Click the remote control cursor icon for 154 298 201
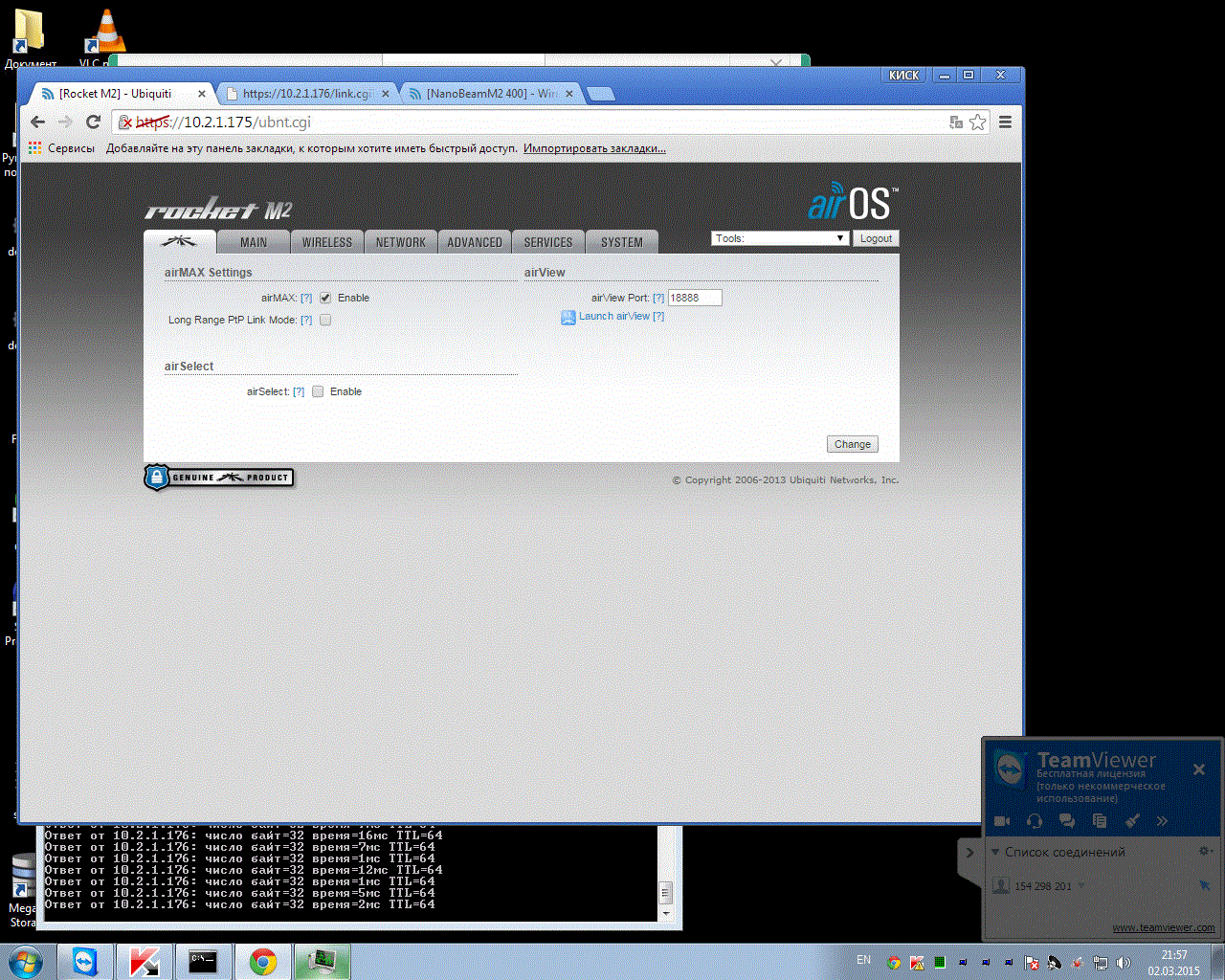Viewport: 1225px width, 980px height. [1205, 886]
